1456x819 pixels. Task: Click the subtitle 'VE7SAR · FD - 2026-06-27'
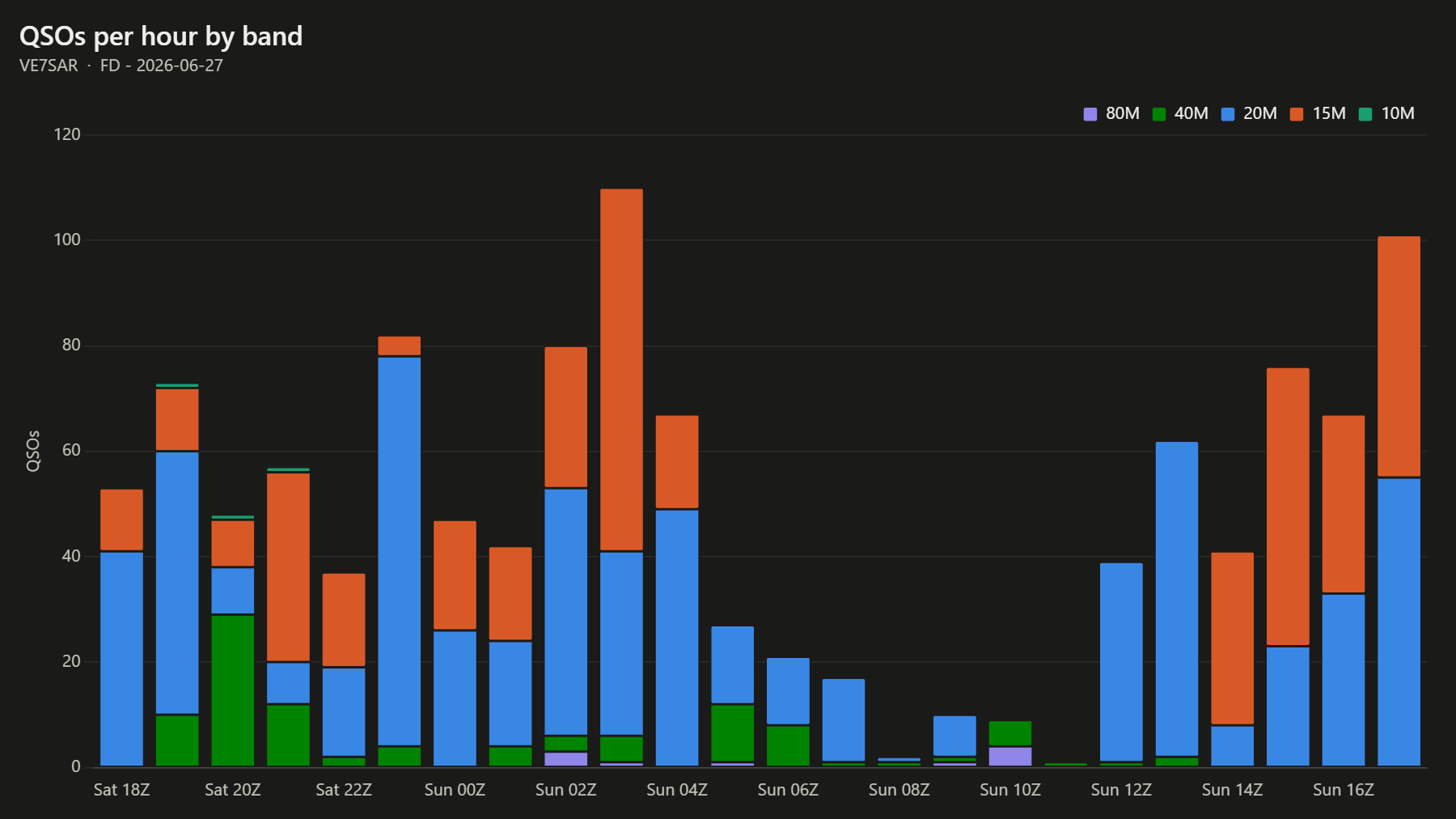click(x=121, y=66)
